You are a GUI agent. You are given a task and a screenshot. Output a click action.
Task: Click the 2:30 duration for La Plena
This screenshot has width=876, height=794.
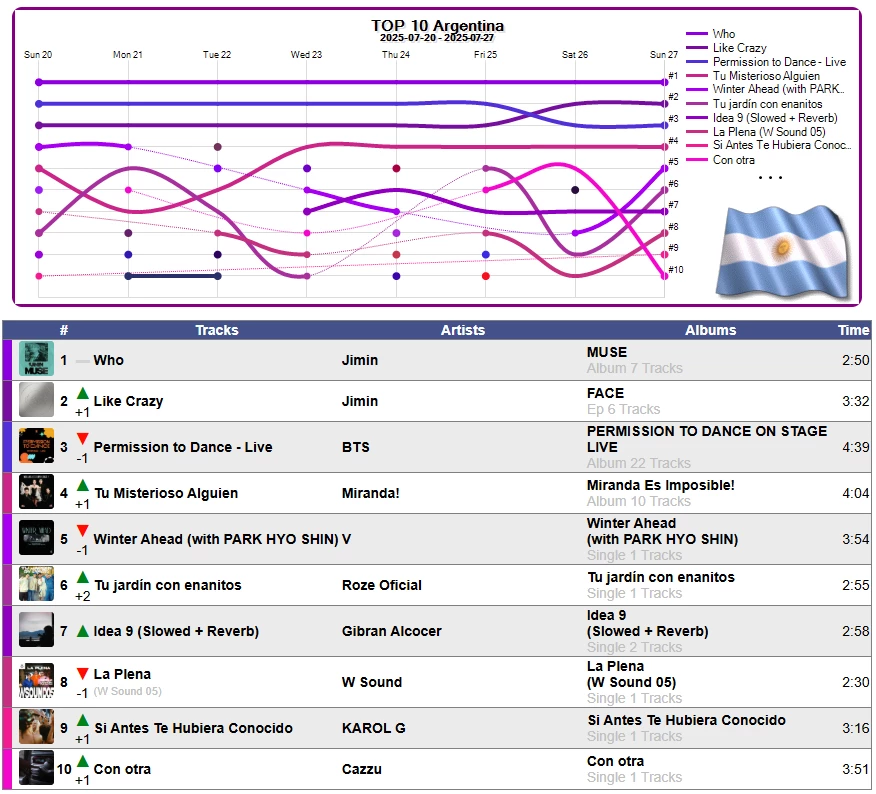point(855,682)
